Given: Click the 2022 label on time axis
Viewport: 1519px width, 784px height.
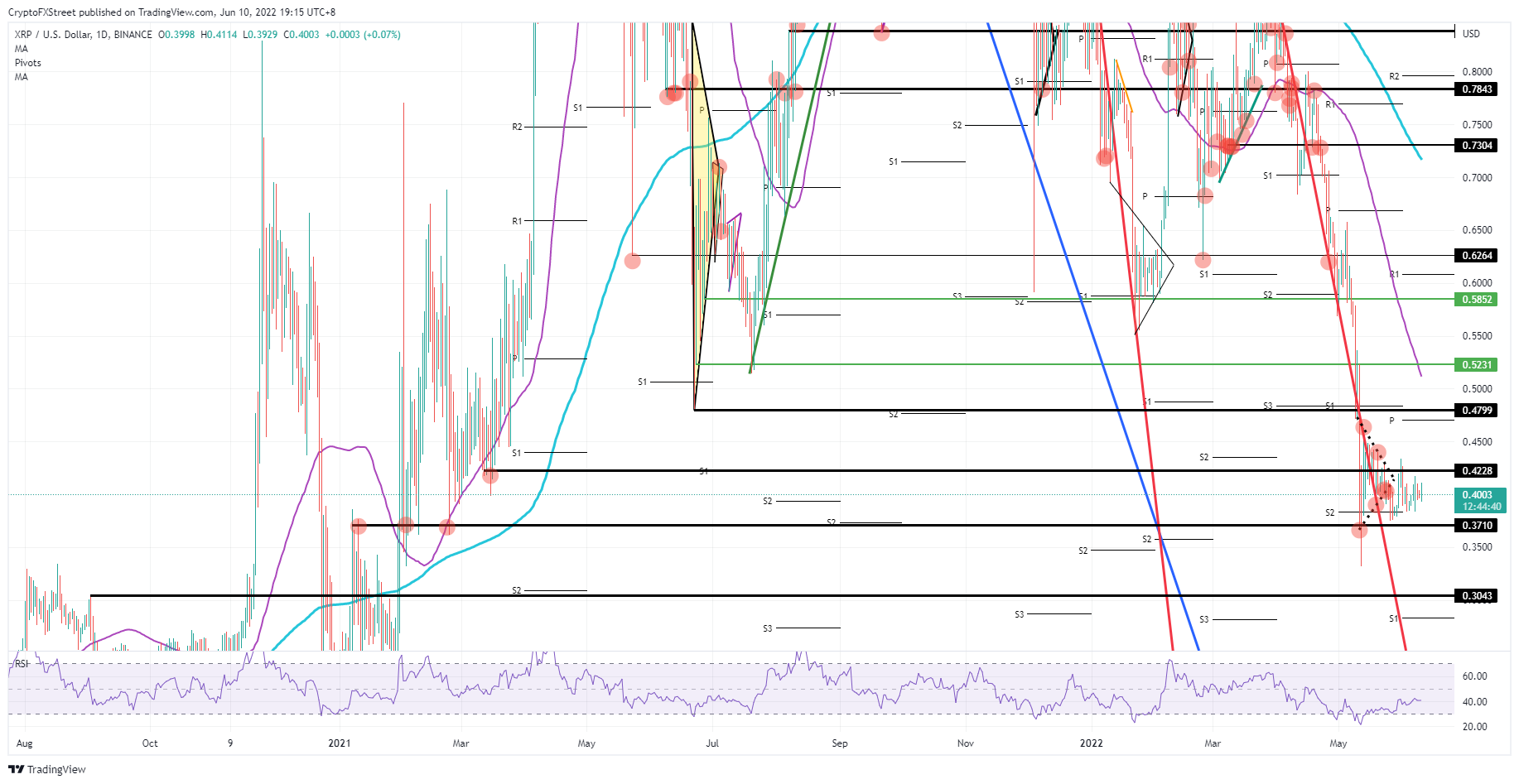Looking at the screenshot, I should (x=1091, y=743).
